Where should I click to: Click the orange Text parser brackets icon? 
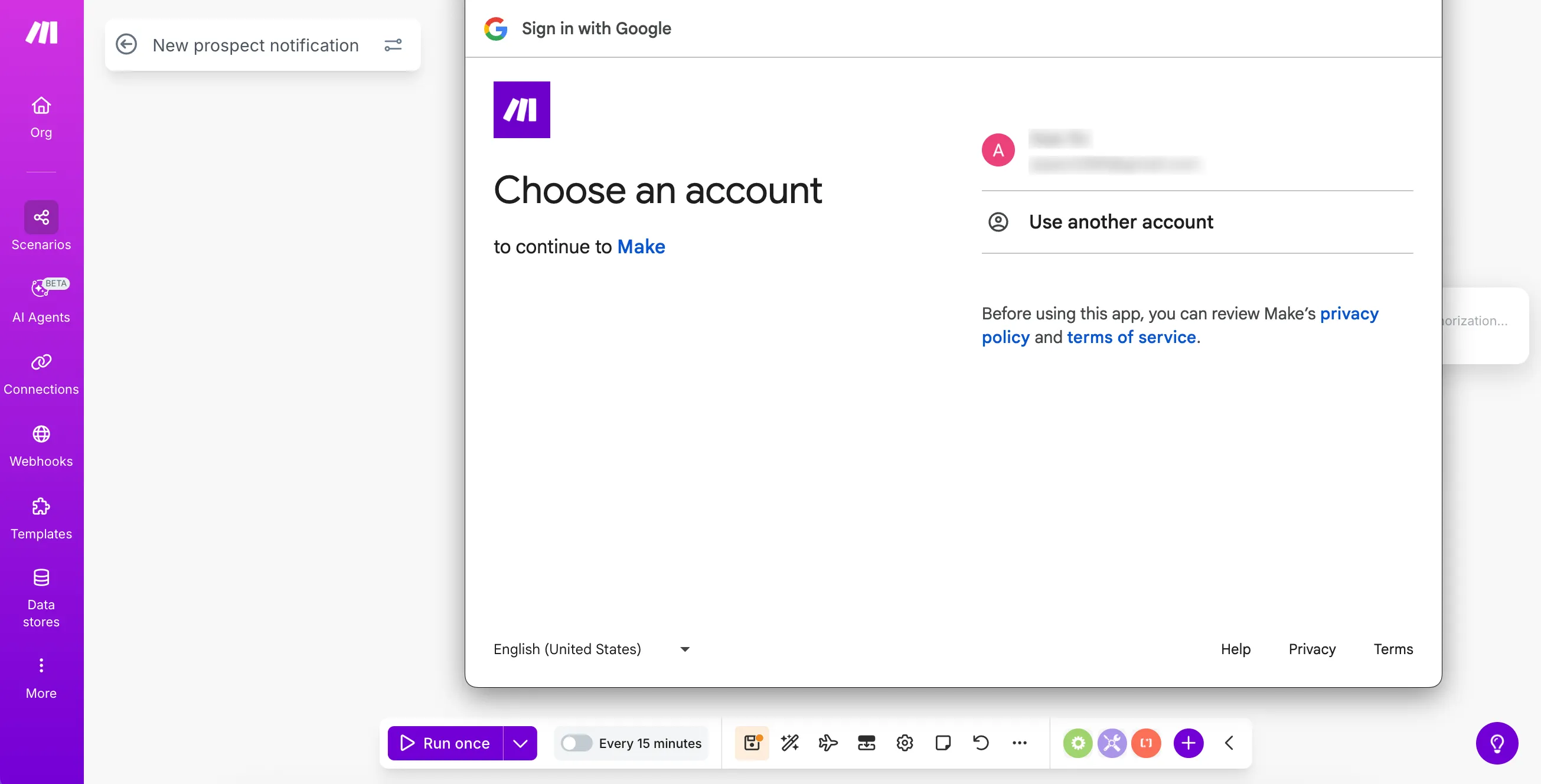tap(1146, 743)
